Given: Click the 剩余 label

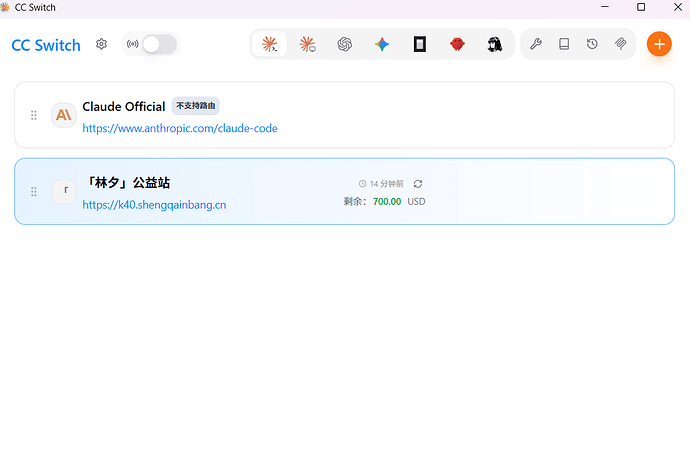Looking at the screenshot, I should click(355, 202).
